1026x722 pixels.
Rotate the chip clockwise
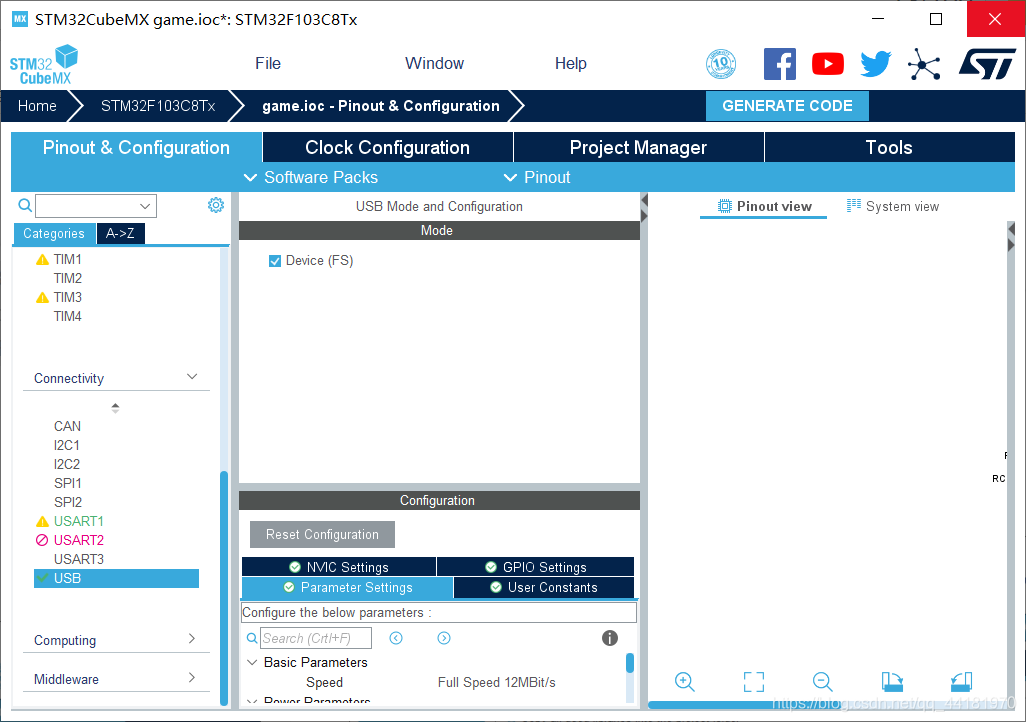point(892,681)
